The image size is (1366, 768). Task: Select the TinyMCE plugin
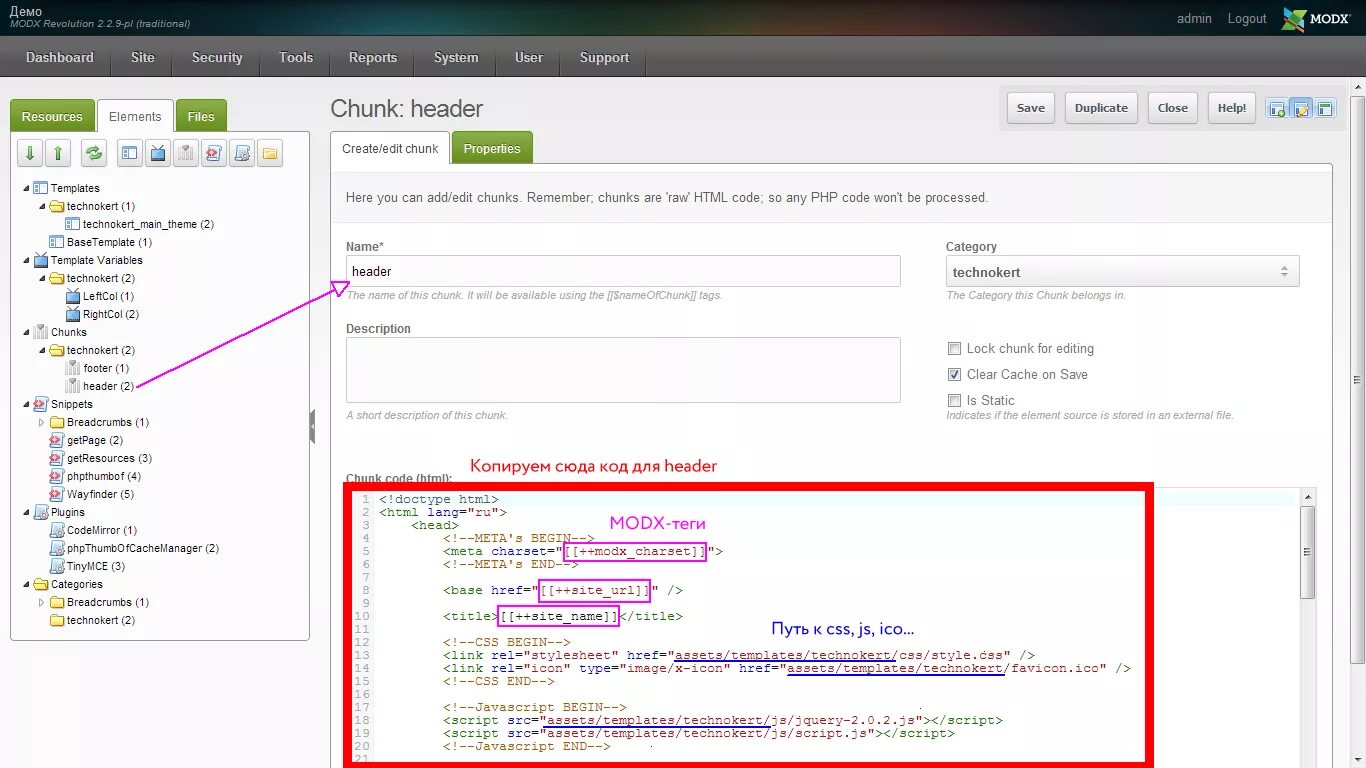coord(96,566)
